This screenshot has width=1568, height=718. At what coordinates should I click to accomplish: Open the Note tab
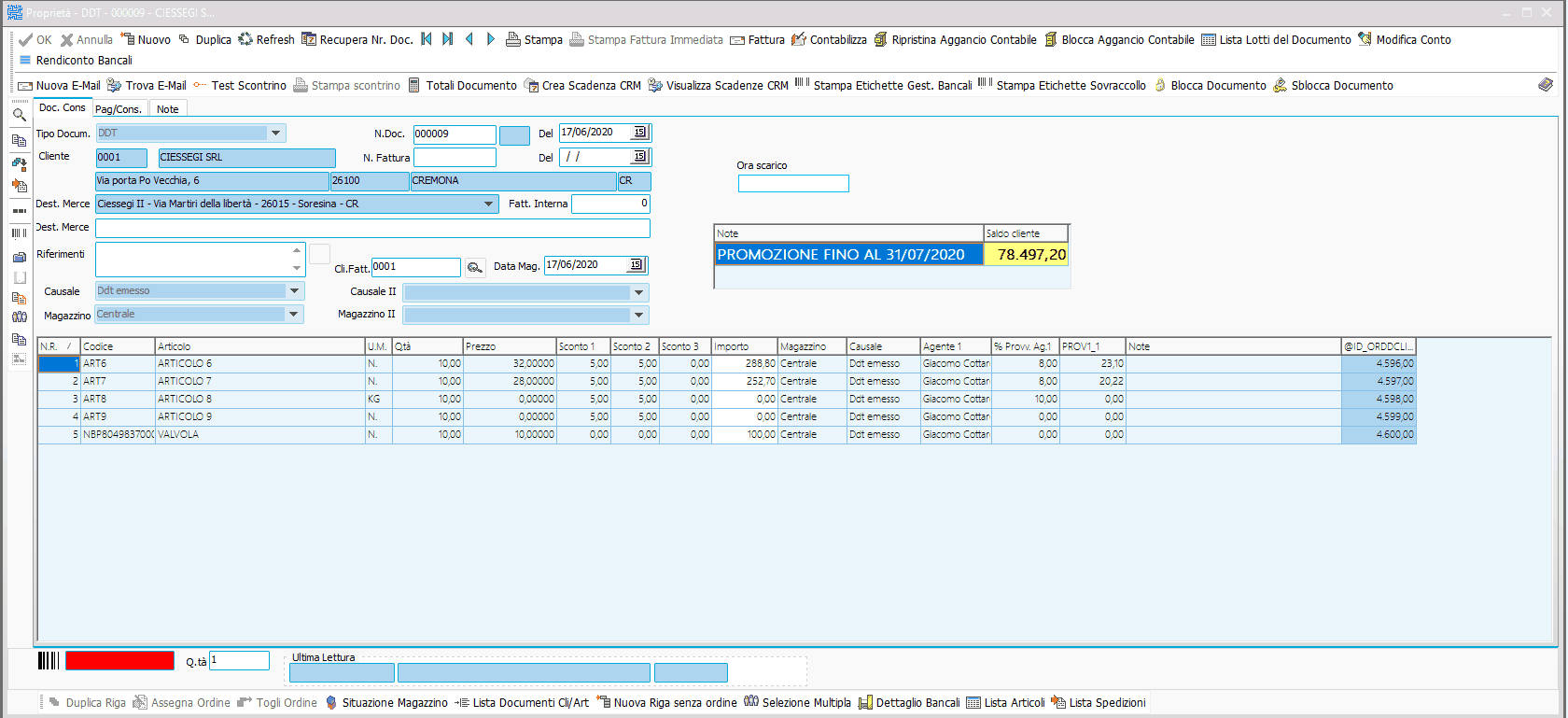(168, 109)
